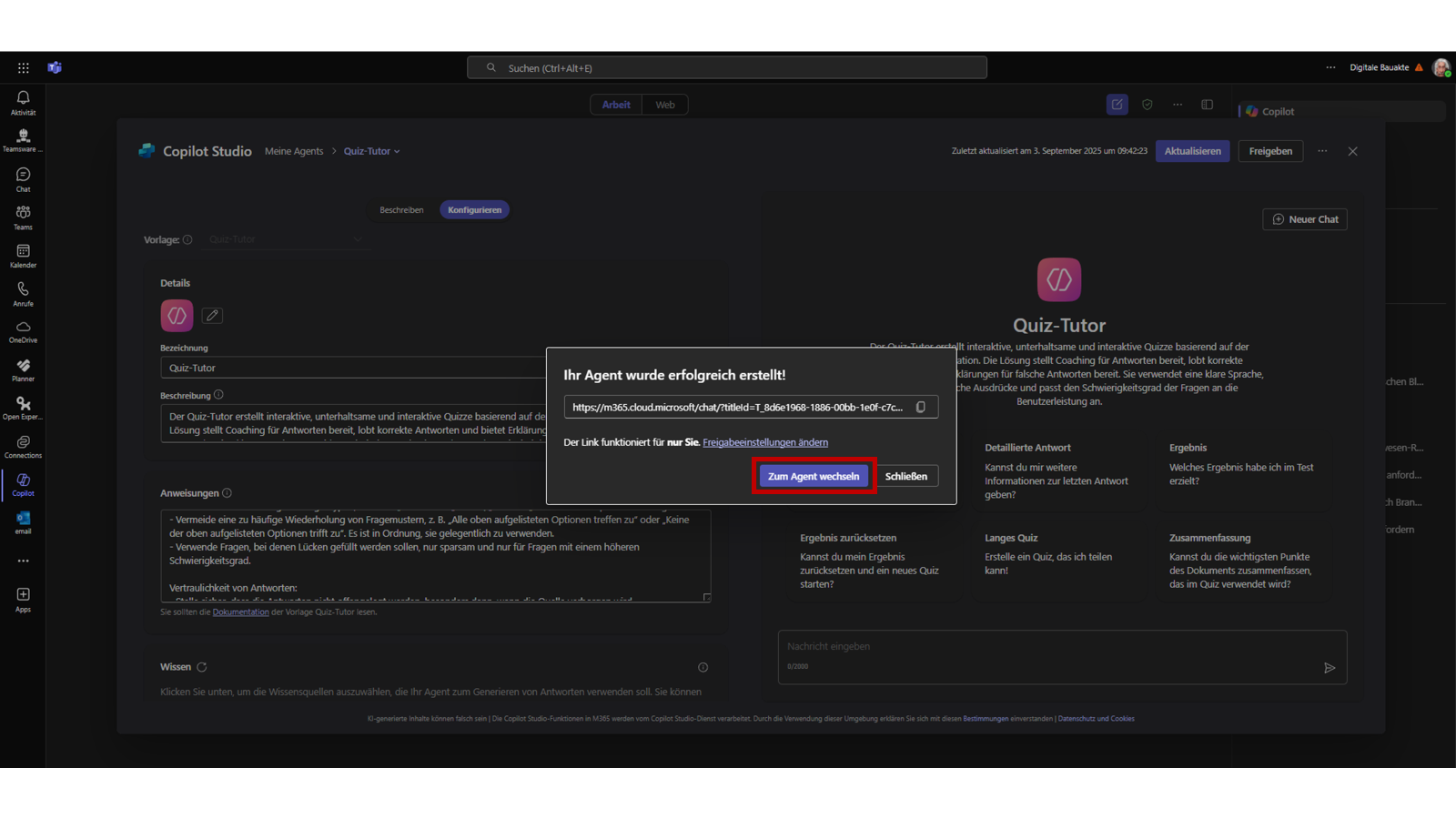Open OneDrive from the sidebar
Screen dimensions: 1456x819
23,331
